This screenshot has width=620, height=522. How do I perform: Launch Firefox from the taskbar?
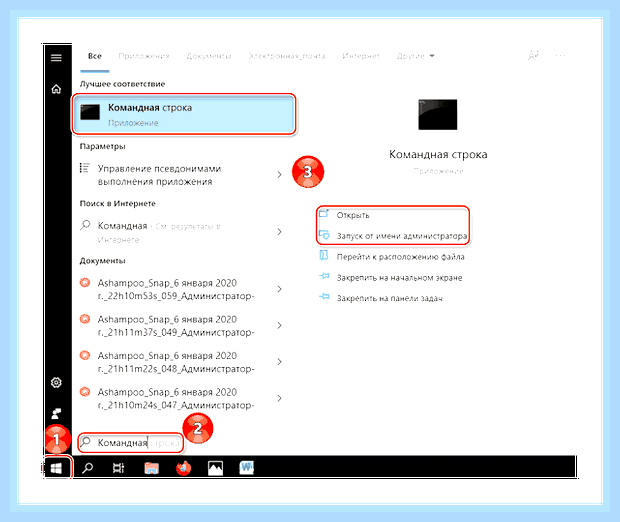183,469
